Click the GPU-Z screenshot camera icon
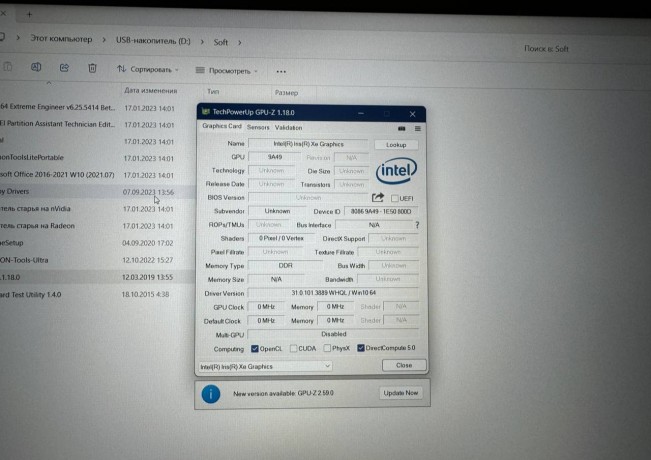This screenshot has width=651, height=460. coord(402,128)
